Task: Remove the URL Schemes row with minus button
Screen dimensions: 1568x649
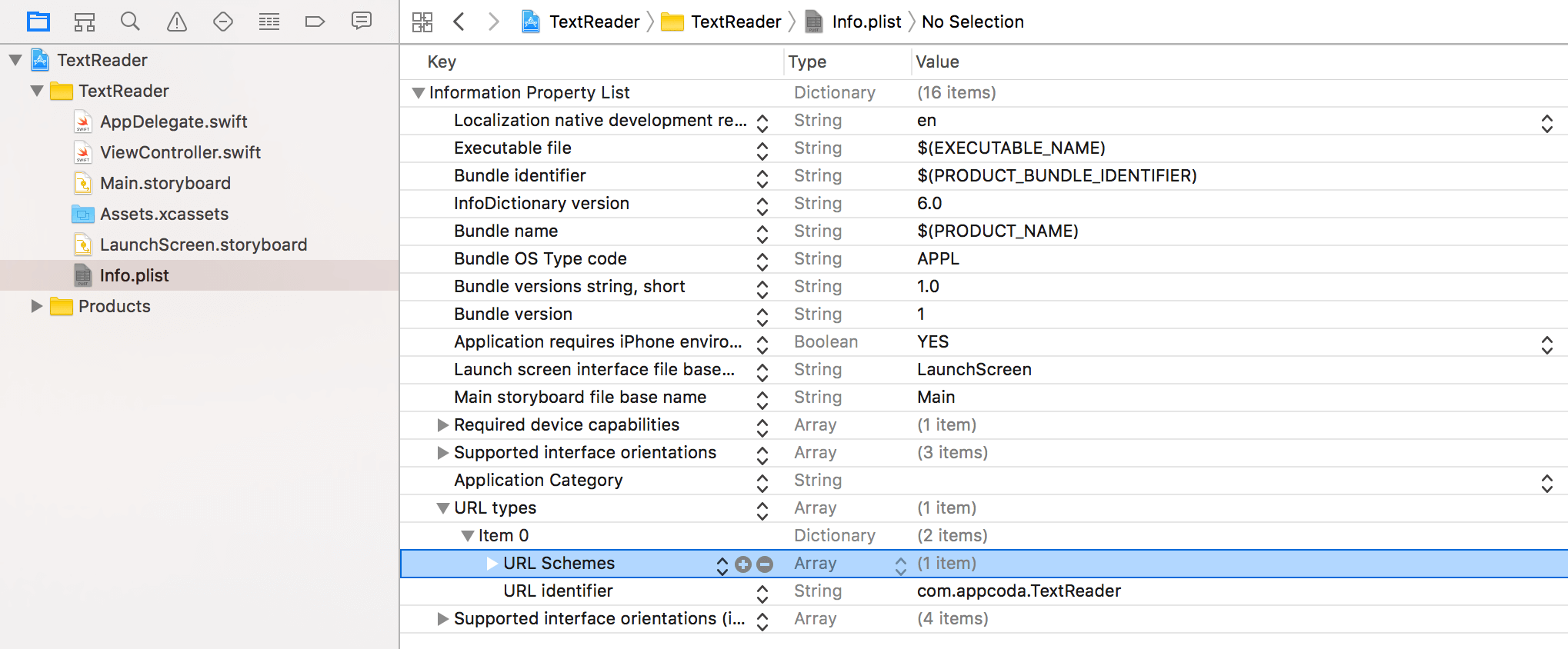Action: tap(765, 564)
